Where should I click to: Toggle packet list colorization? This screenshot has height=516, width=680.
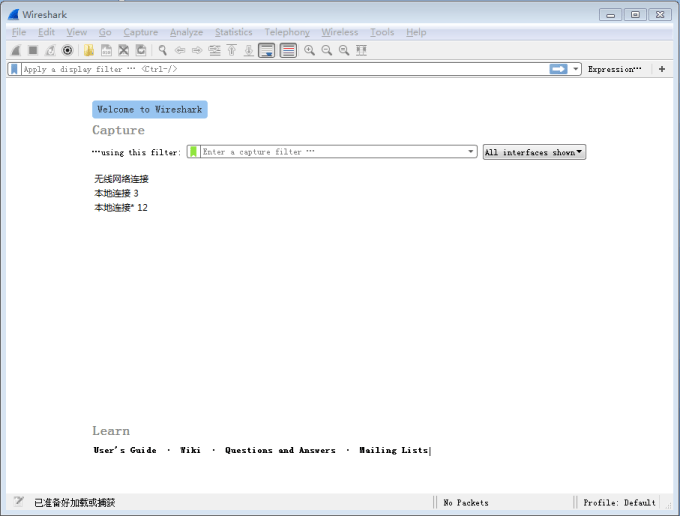click(x=288, y=50)
